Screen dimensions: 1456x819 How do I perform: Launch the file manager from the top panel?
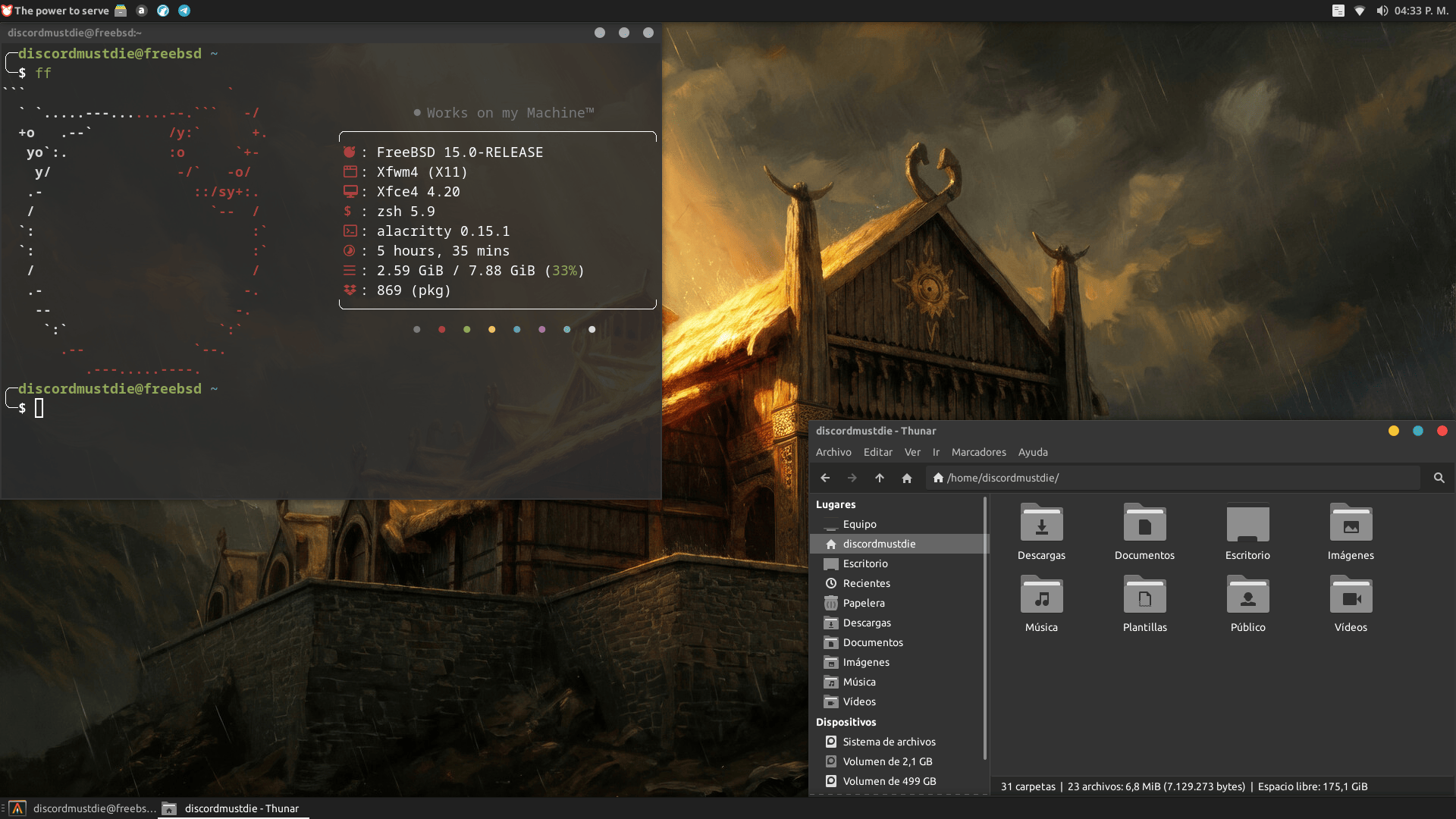[x=121, y=11]
